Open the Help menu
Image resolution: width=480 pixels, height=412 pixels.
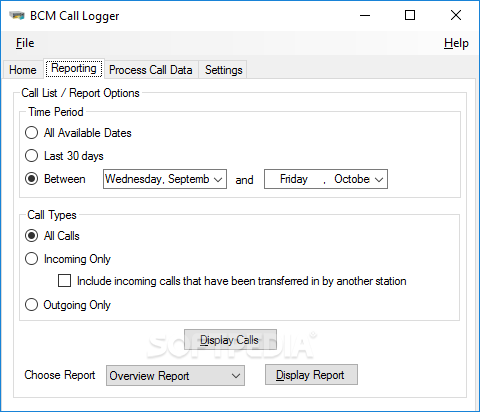coord(456,43)
